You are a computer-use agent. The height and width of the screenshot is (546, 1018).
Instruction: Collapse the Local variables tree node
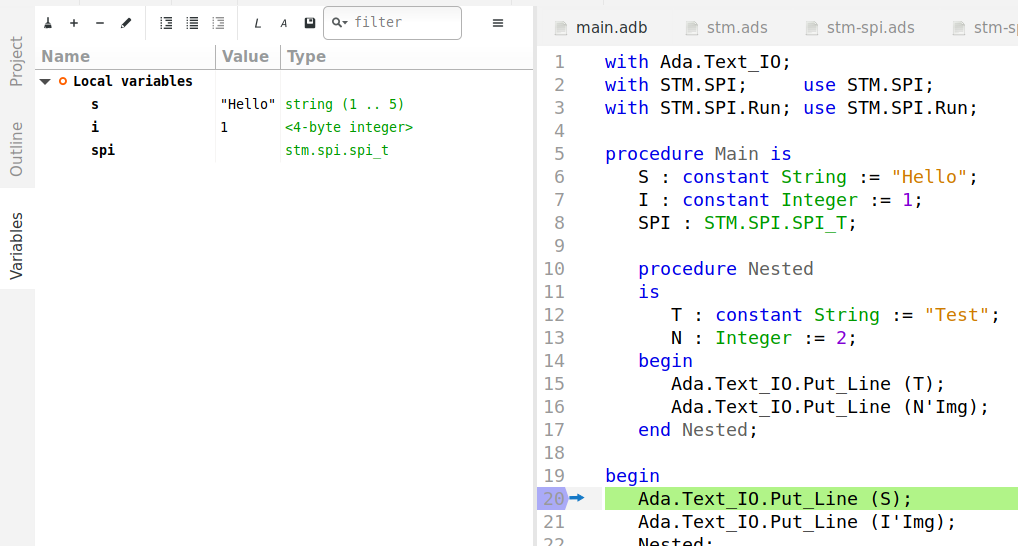point(45,81)
